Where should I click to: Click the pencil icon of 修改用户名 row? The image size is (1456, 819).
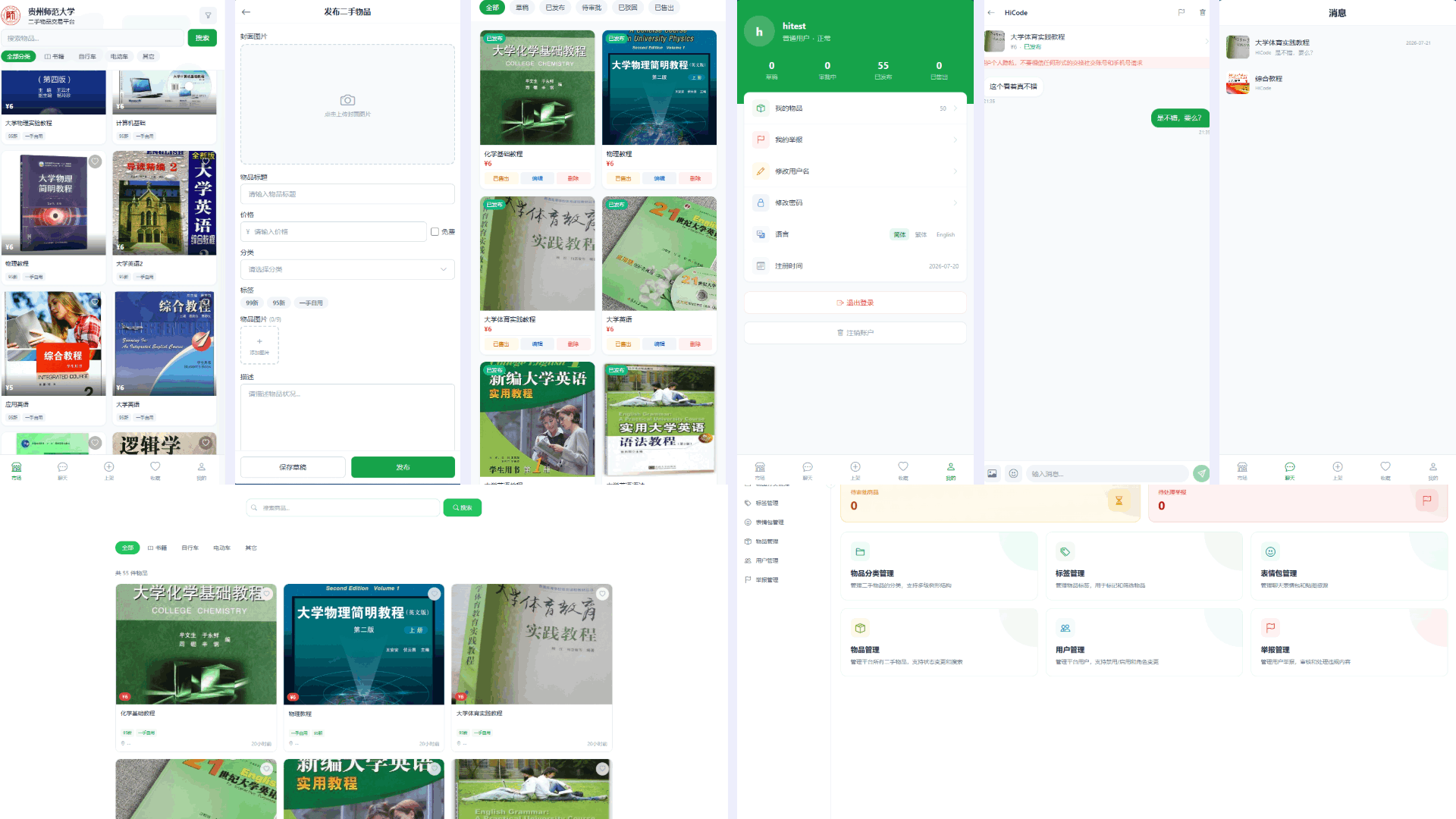coord(761,171)
